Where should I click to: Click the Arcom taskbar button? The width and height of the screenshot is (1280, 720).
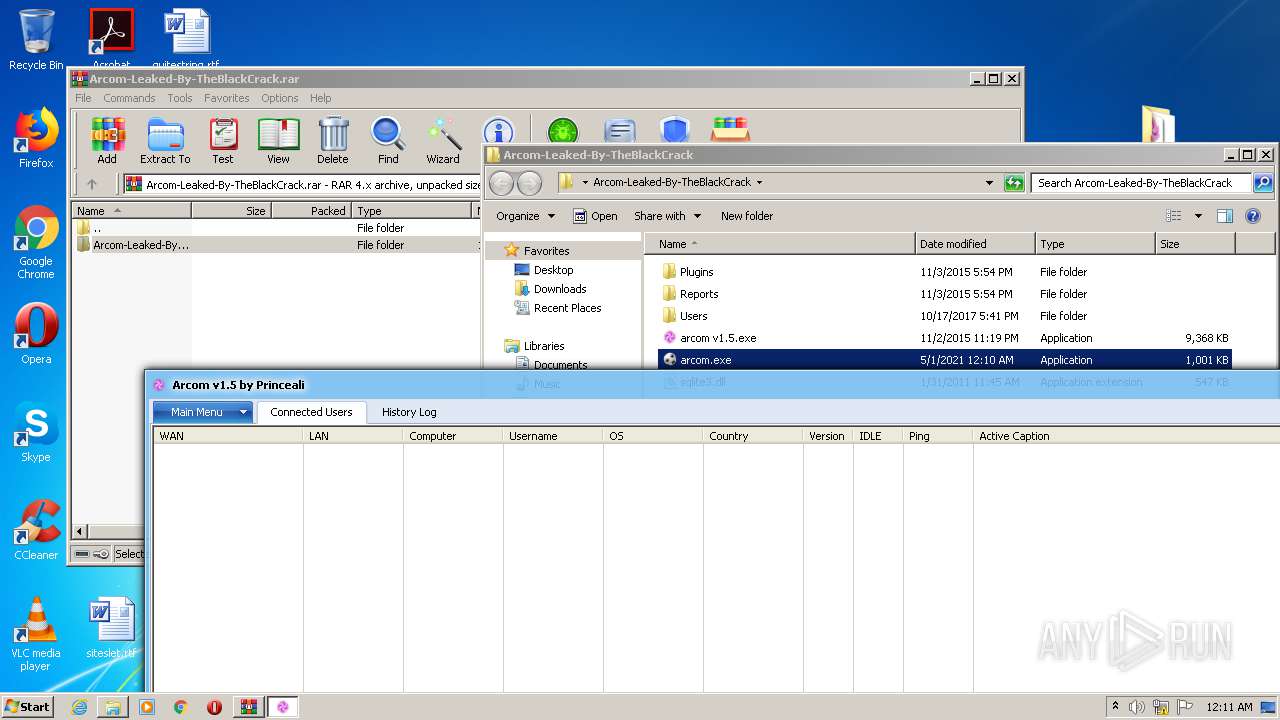tap(283, 707)
